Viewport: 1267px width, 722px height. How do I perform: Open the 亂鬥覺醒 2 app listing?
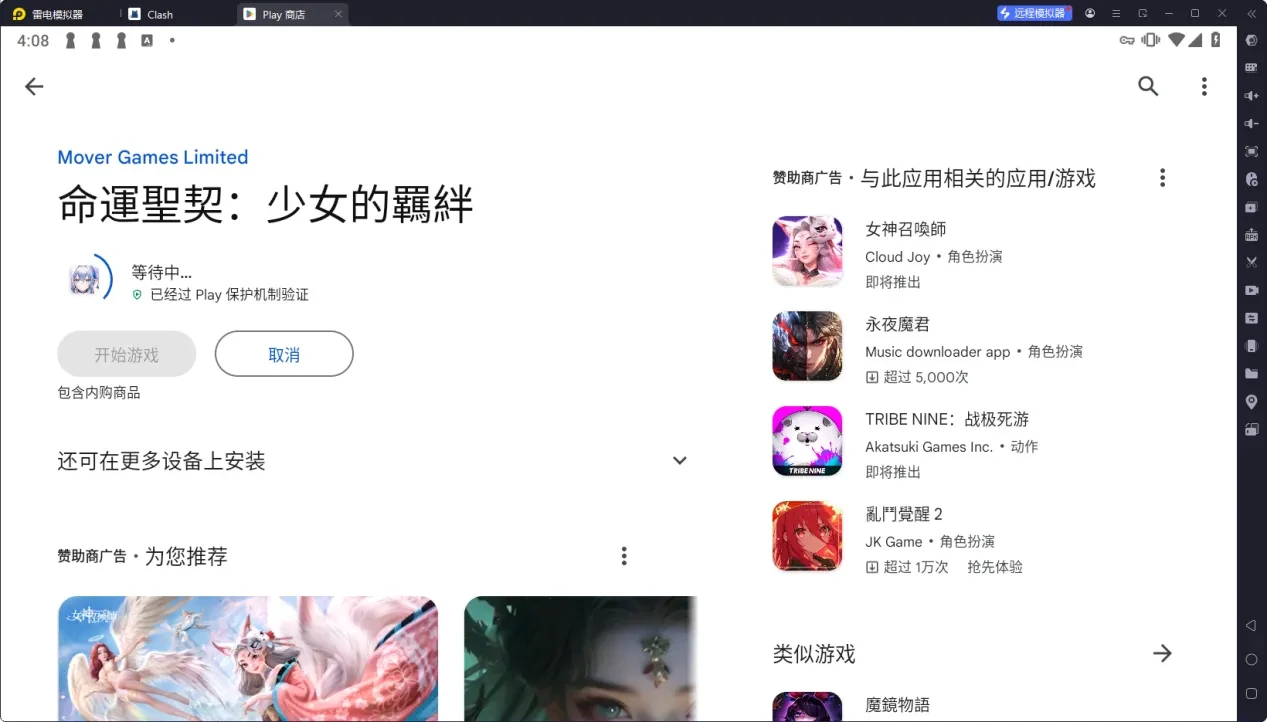click(x=970, y=540)
